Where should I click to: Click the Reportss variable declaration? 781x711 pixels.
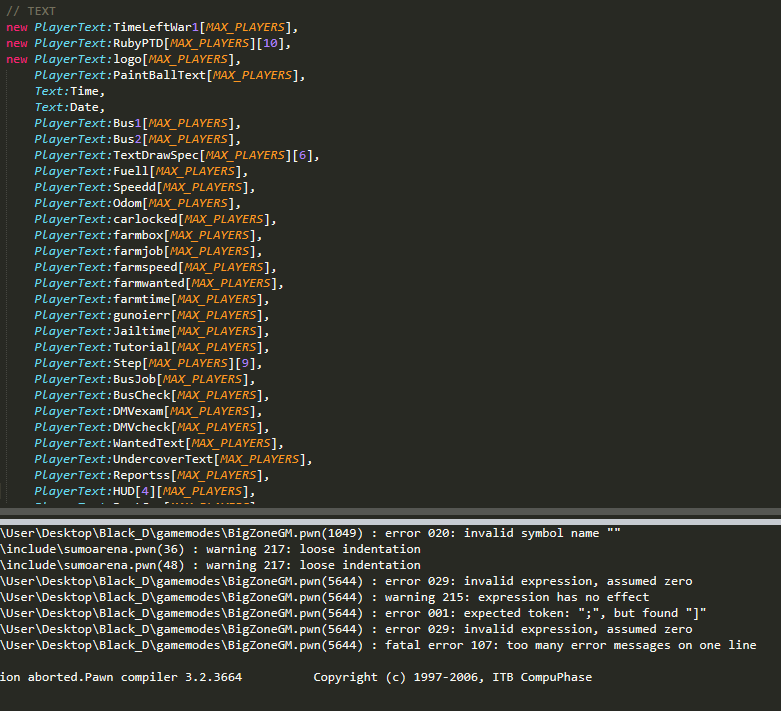point(152,475)
